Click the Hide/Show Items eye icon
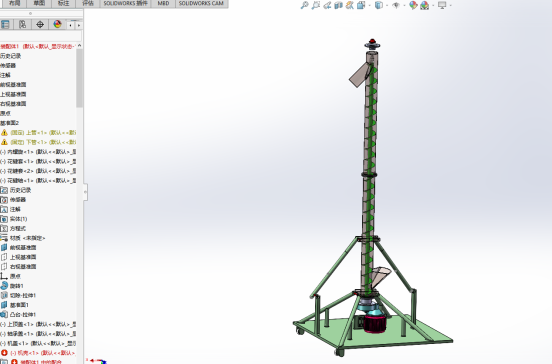Screen dimensions: 552x364 [396, 5]
